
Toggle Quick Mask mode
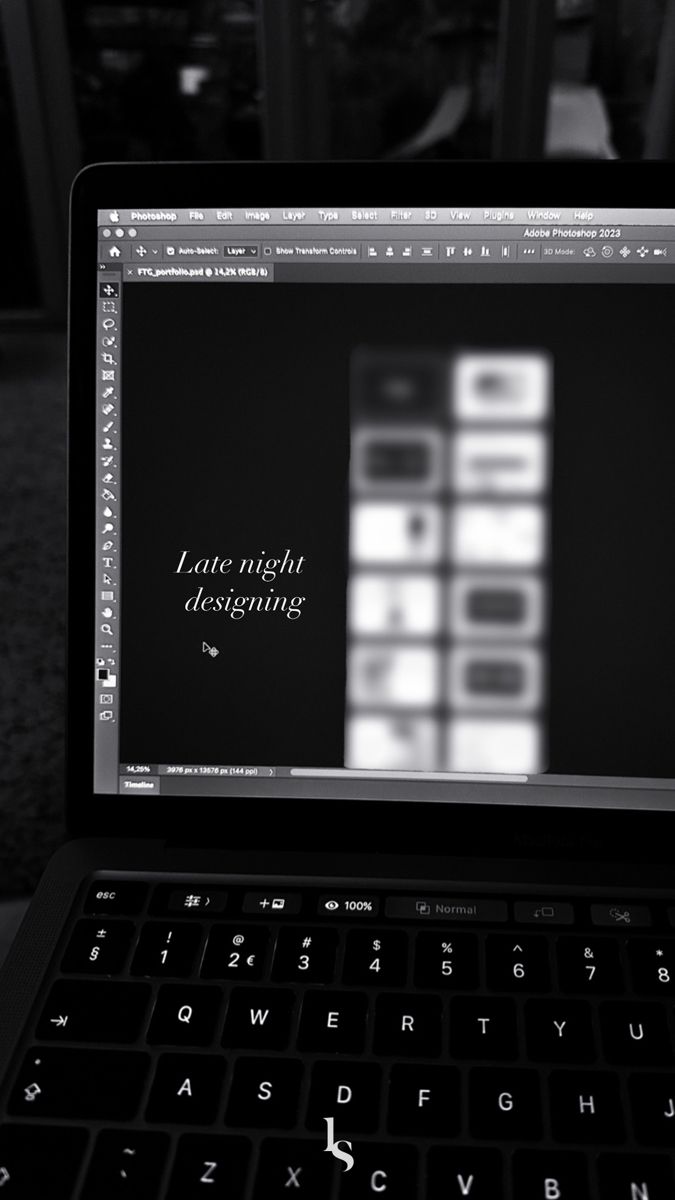click(x=108, y=699)
